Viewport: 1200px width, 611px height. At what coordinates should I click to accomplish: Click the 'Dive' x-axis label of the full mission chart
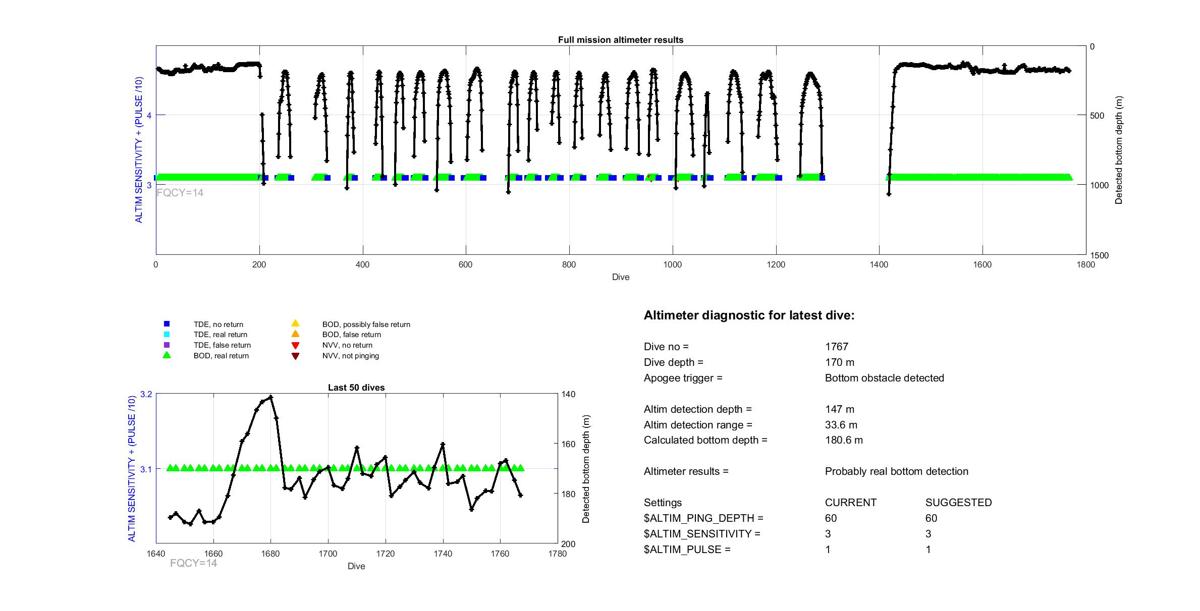(x=621, y=277)
